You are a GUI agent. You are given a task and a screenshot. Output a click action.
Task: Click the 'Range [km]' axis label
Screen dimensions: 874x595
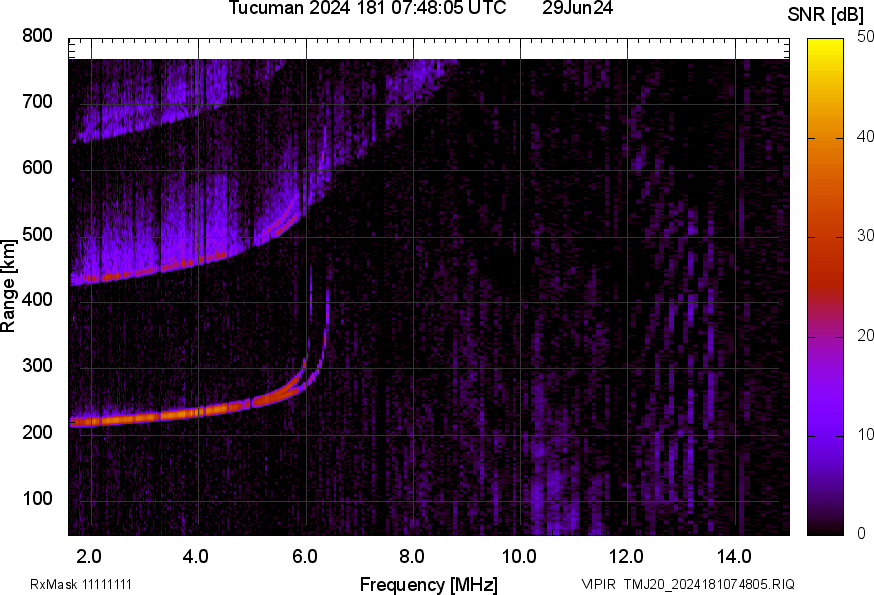click(8, 286)
